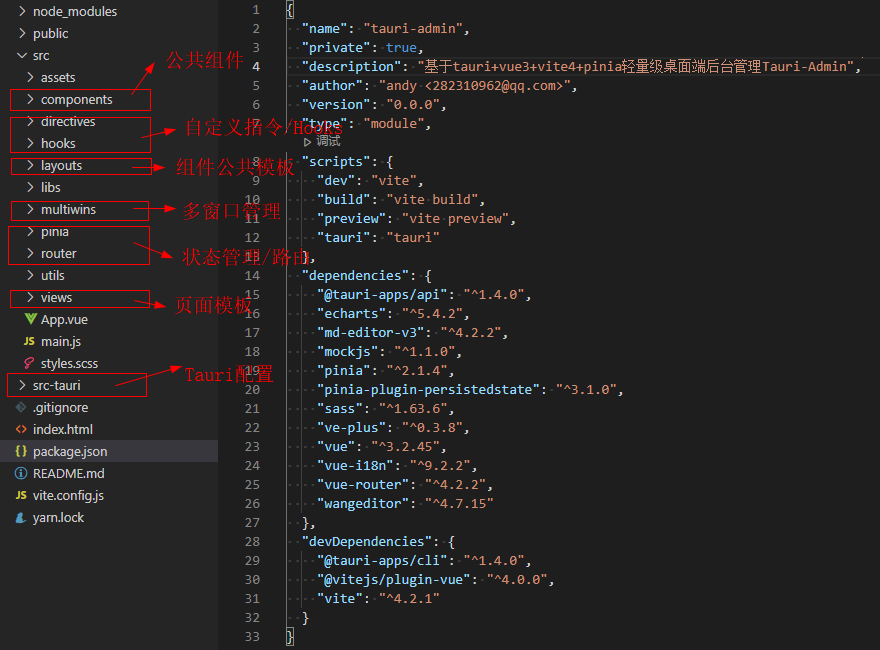Open the router folder
The height and width of the screenshot is (650, 880).
point(58,254)
